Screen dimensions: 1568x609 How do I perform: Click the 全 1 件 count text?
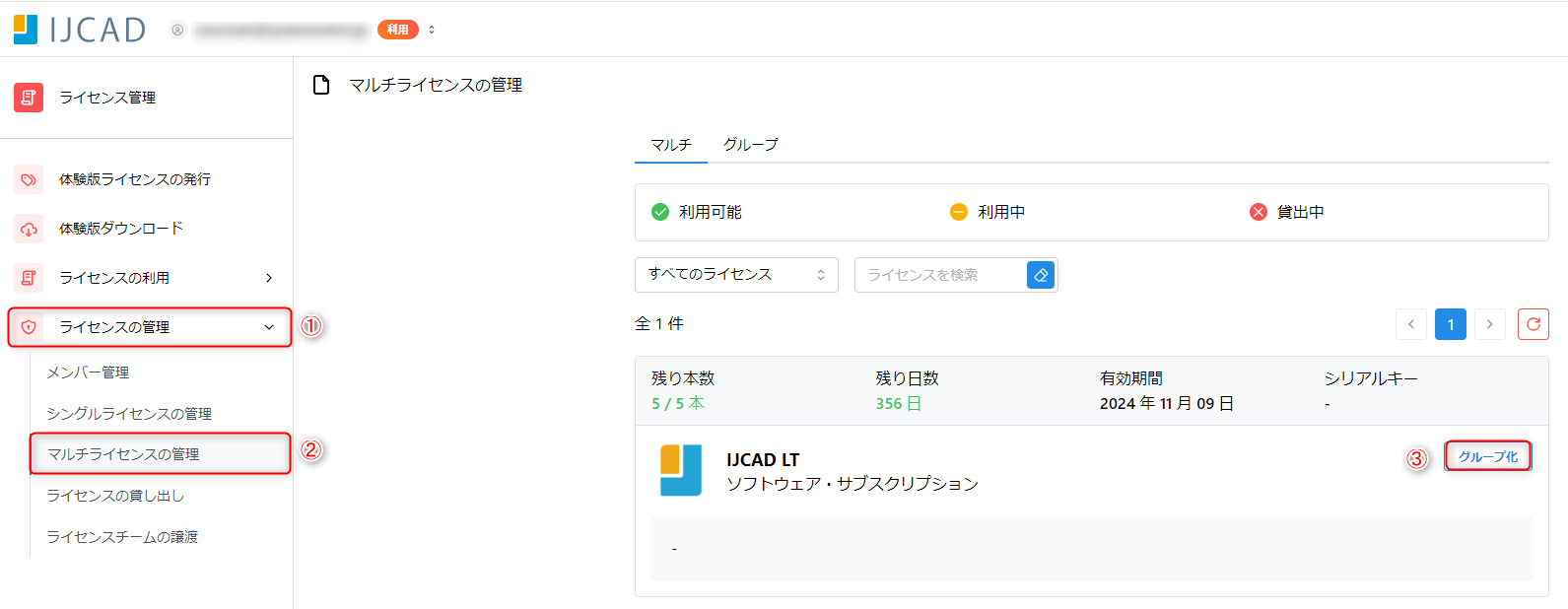tap(659, 324)
